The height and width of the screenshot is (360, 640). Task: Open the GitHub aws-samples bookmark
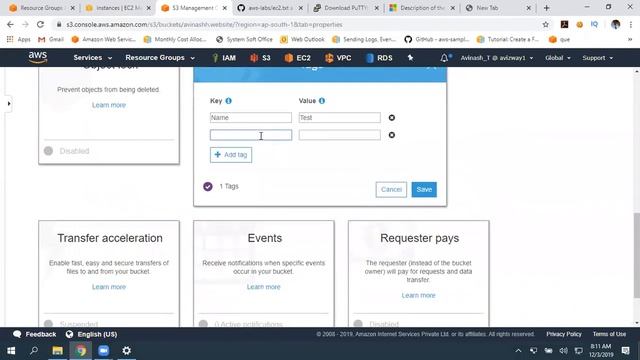pyautogui.click(x=437, y=40)
